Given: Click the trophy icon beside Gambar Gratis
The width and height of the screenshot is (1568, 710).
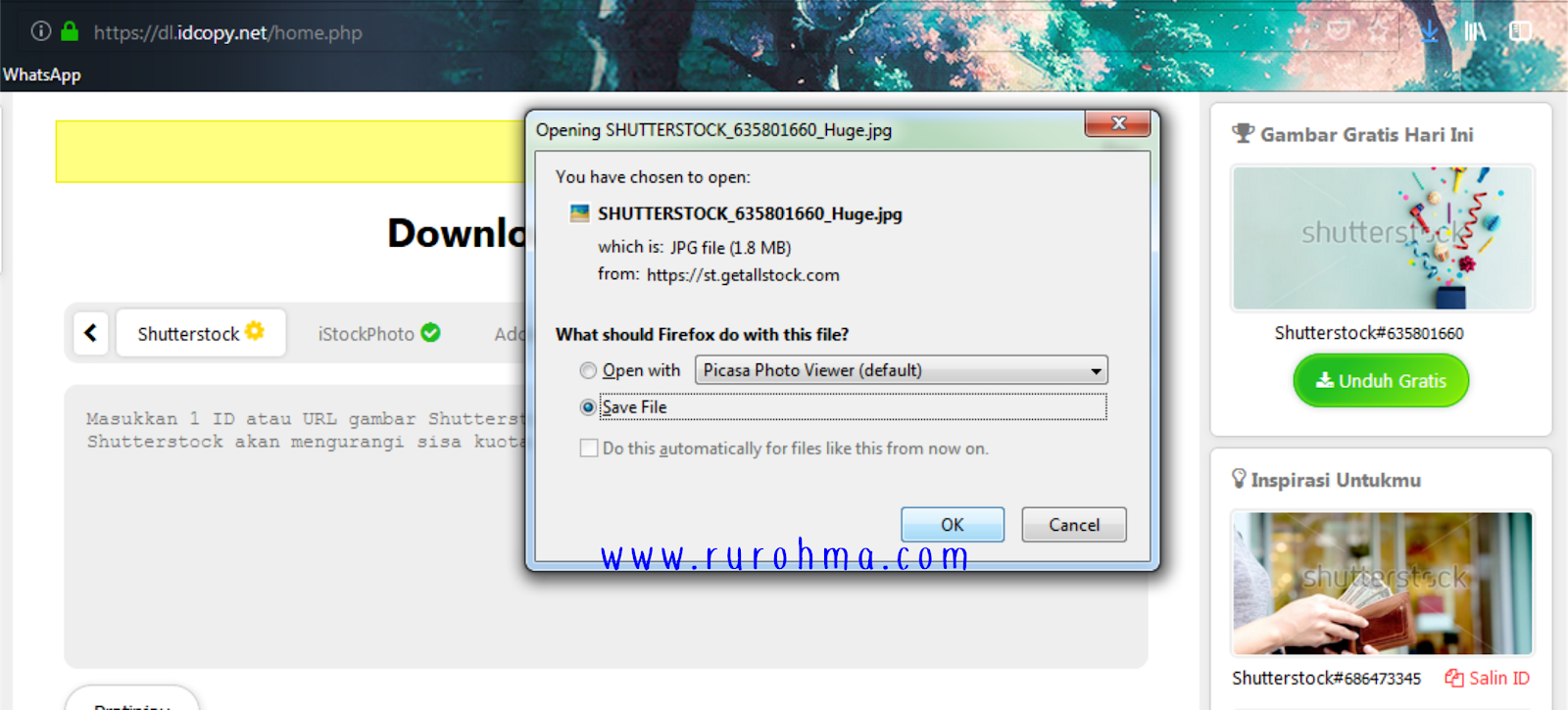Looking at the screenshot, I should (1243, 133).
